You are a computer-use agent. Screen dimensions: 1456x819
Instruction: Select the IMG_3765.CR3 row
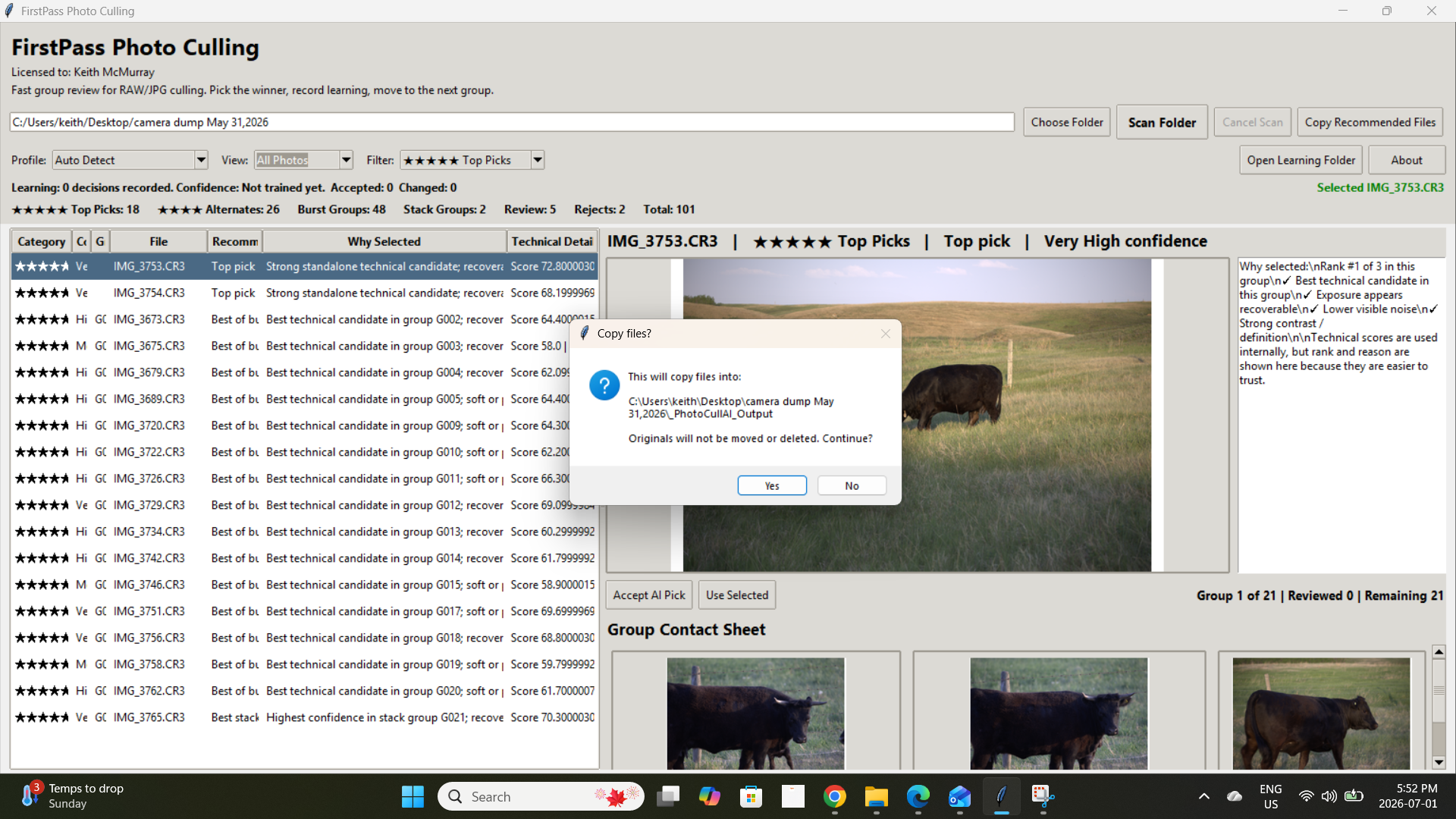point(305,717)
